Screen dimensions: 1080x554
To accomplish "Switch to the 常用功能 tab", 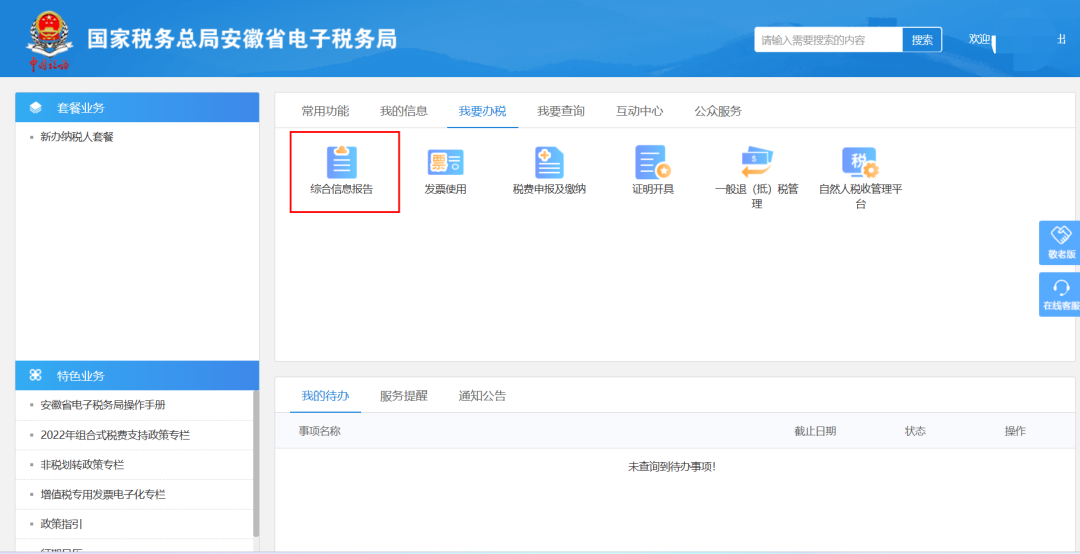I will point(325,111).
